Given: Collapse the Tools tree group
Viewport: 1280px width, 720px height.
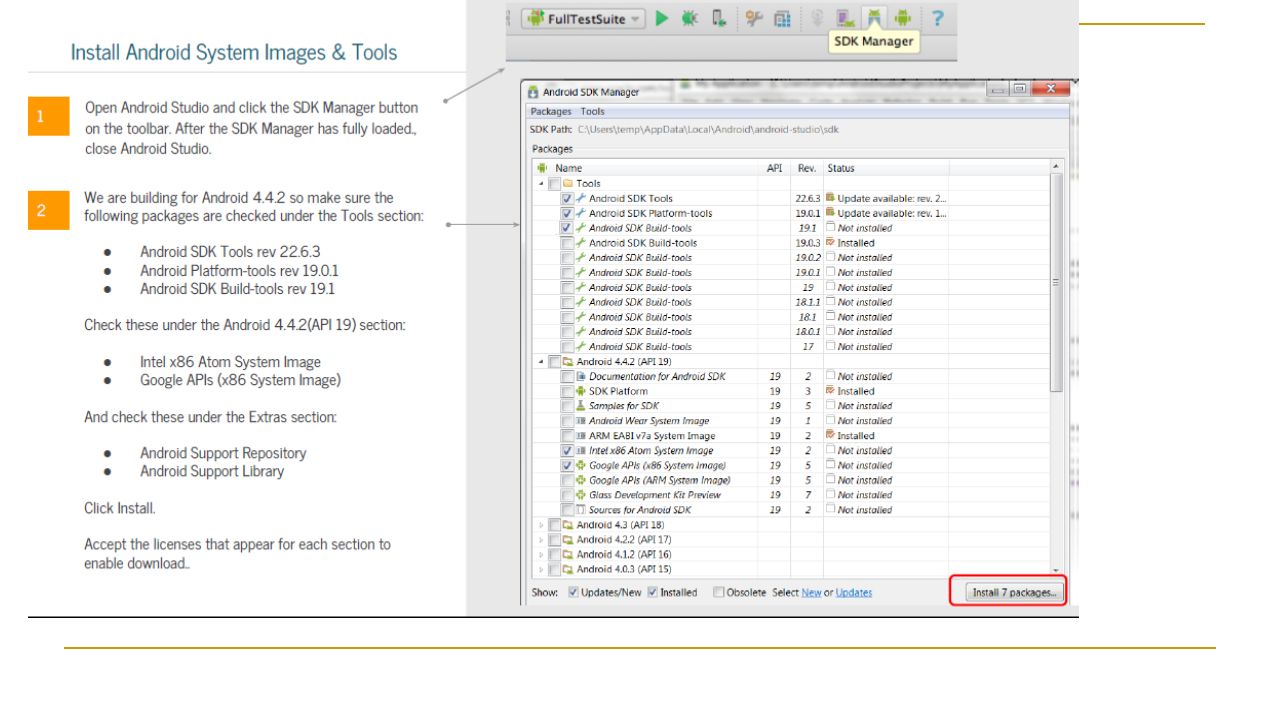Looking at the screenshot, I should click(543, 184).
